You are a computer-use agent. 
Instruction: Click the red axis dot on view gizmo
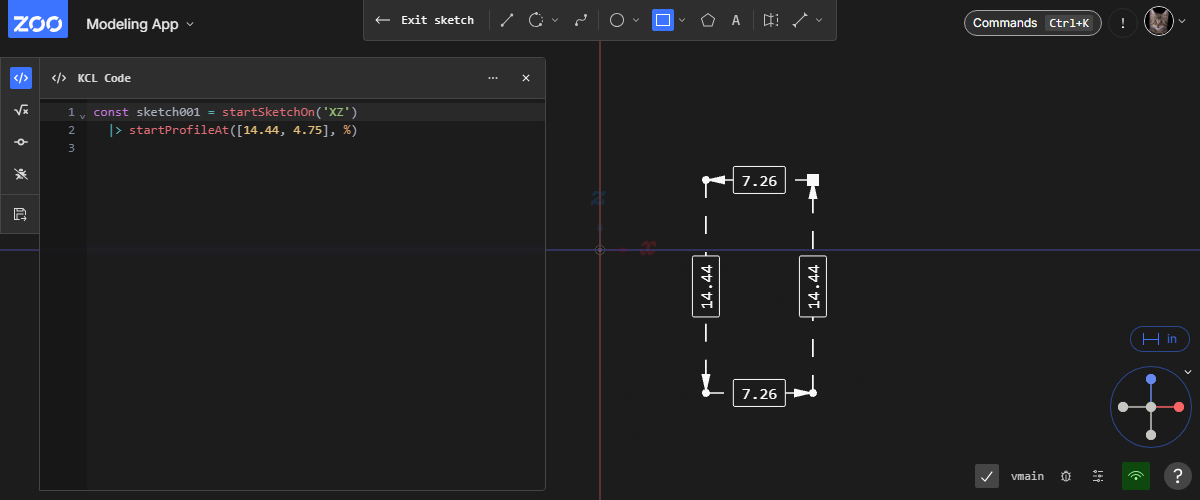coord(1179,407)
